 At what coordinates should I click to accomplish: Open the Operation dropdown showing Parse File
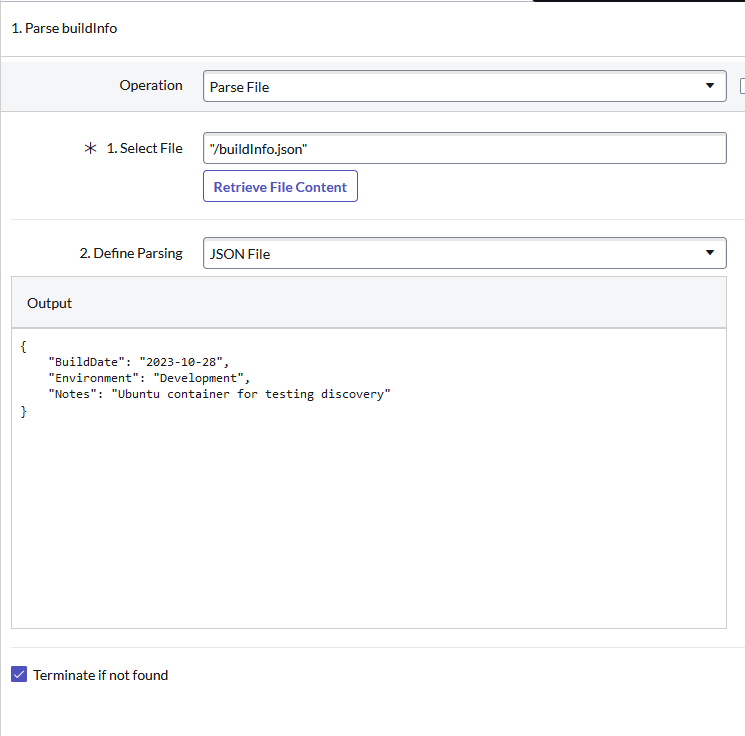[464, 86]
